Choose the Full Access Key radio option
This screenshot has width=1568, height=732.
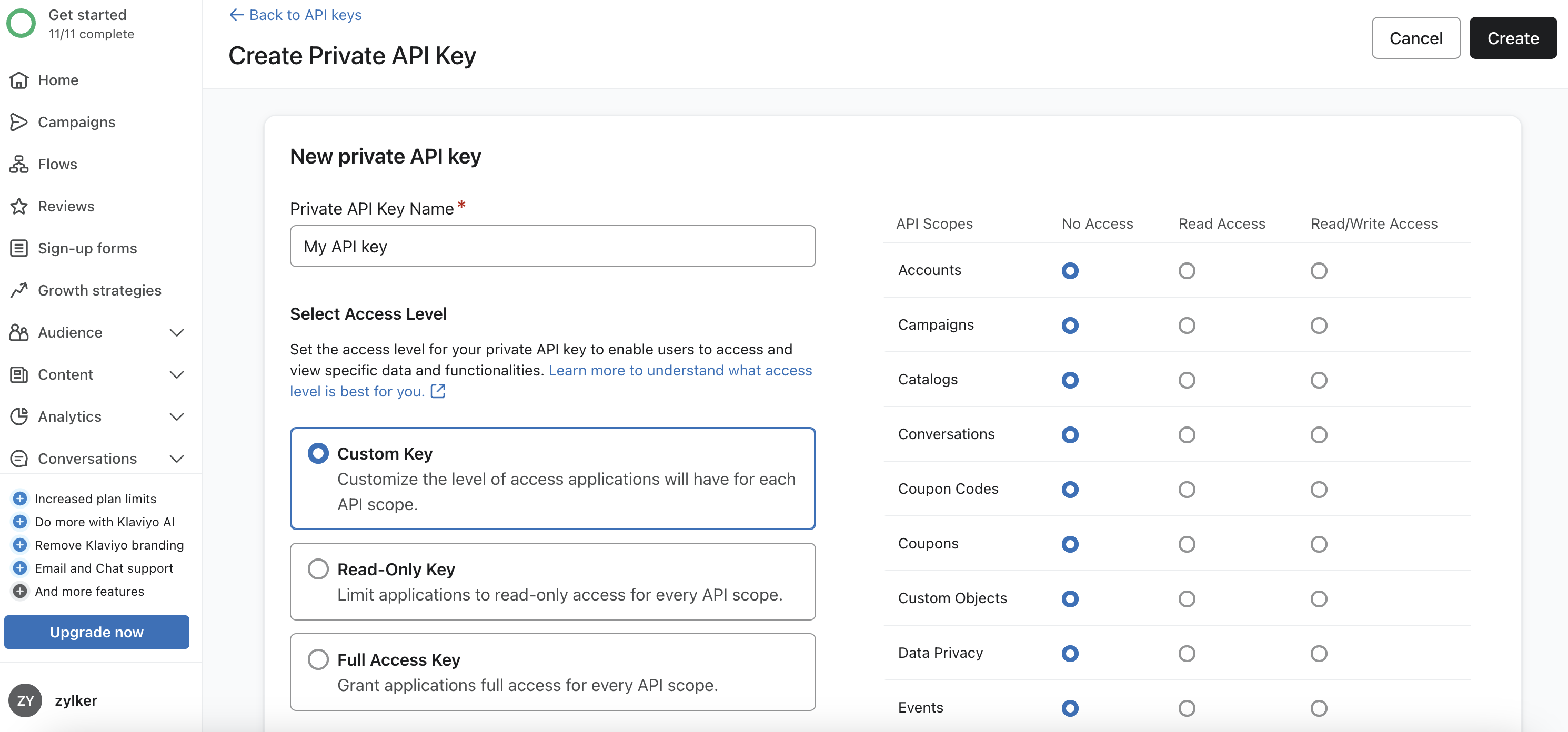[x=318, y=659]
